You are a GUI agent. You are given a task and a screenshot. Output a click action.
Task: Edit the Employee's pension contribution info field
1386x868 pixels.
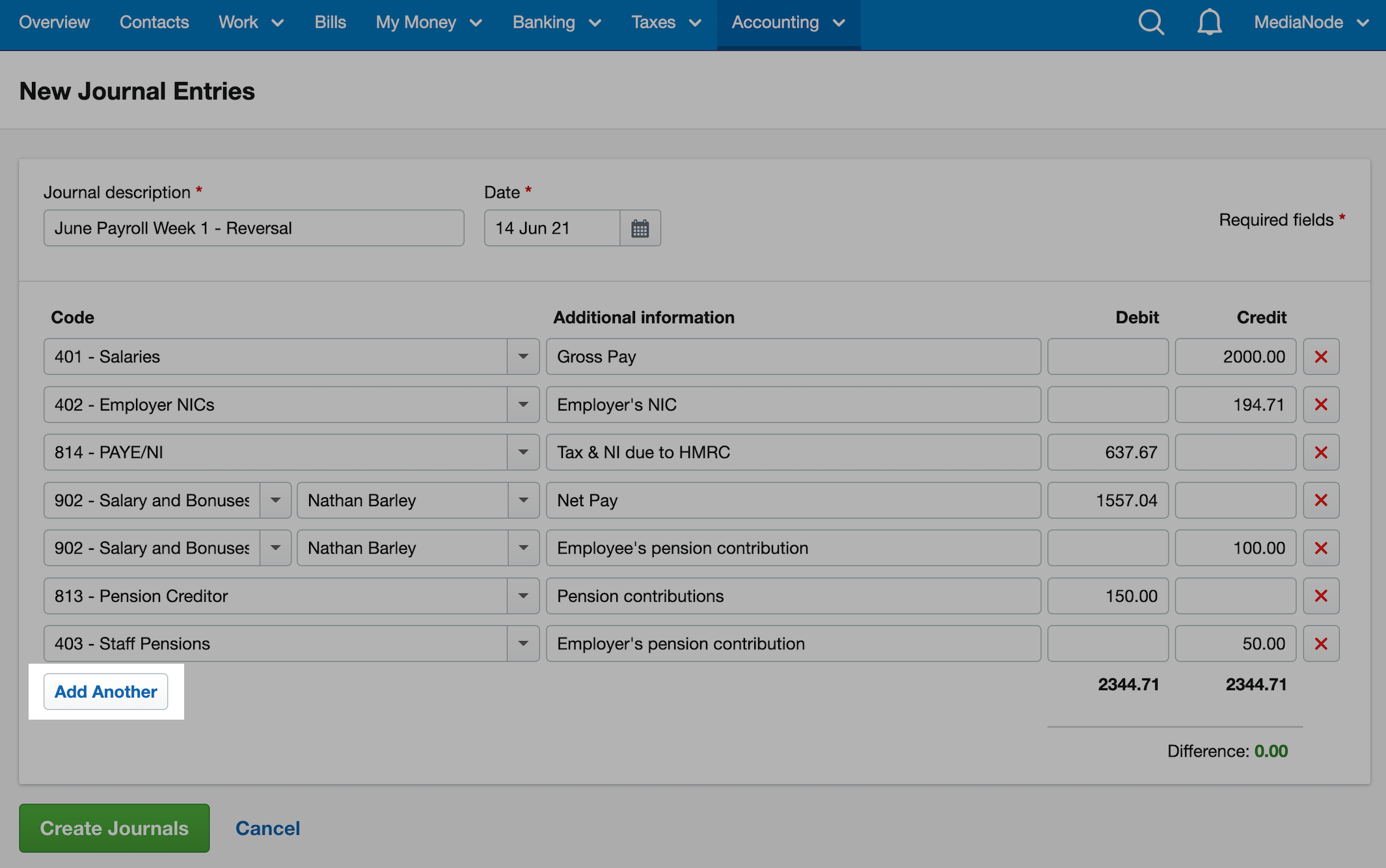[x=793, y=548]
